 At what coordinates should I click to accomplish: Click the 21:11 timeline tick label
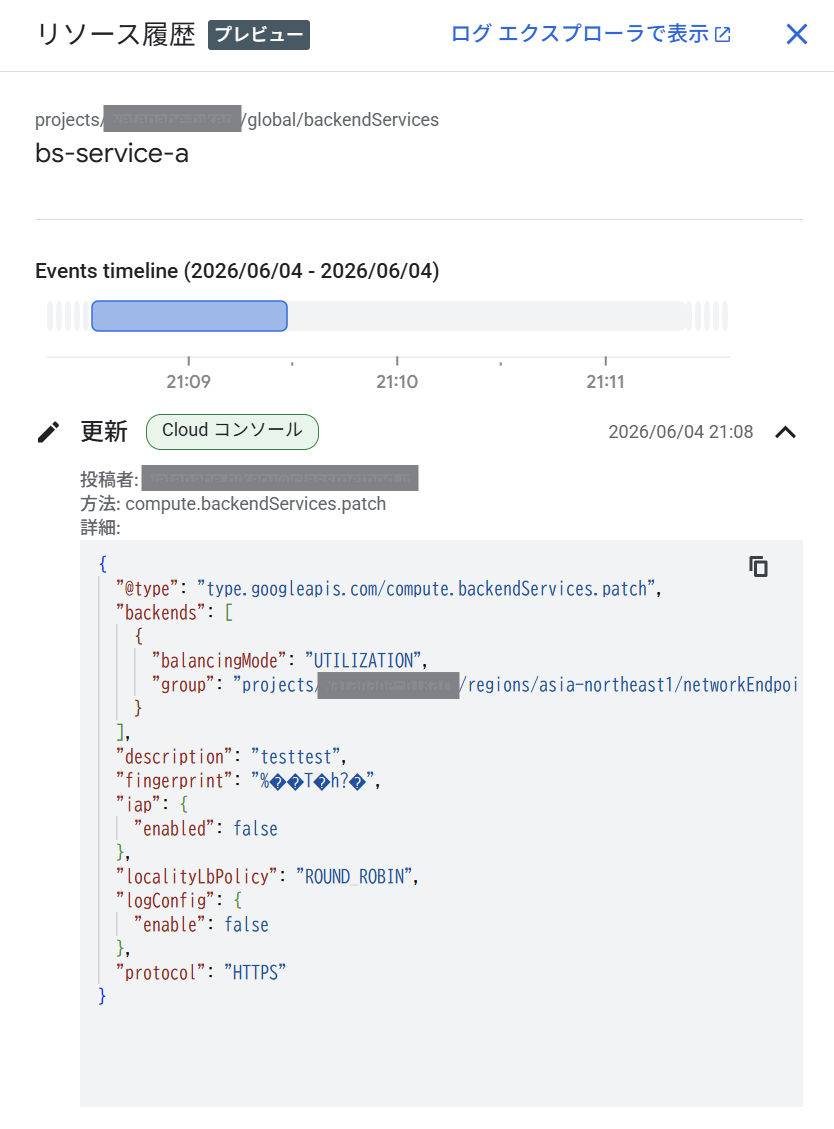pos(605,382)
